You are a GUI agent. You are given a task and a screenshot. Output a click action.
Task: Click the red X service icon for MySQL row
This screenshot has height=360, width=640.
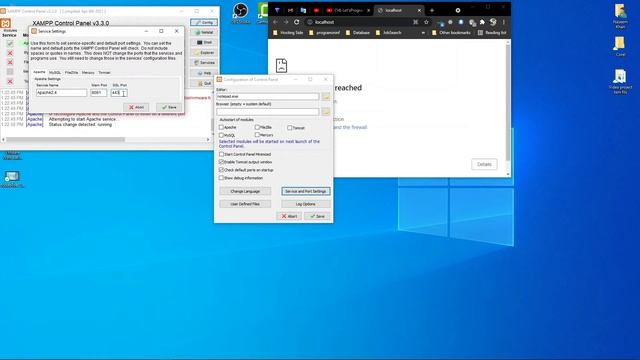click(10, 53)
